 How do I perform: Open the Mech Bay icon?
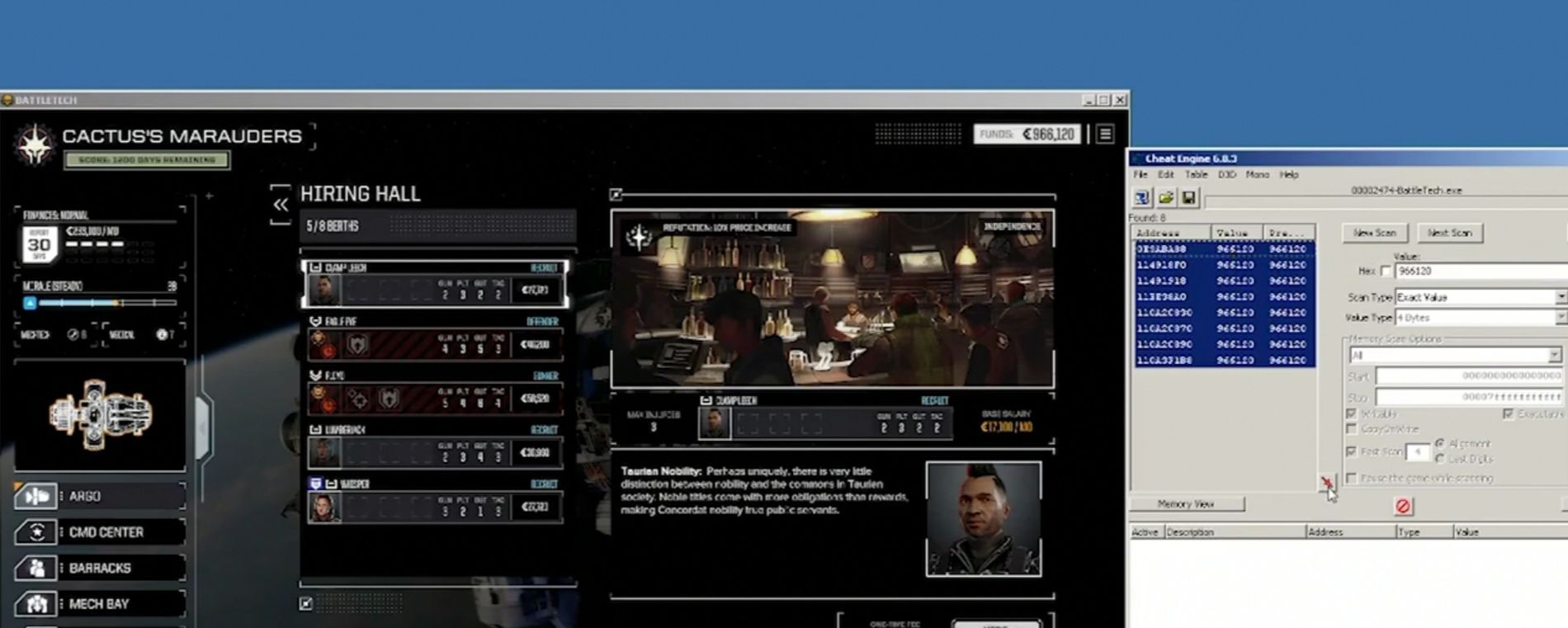(35, 604)
